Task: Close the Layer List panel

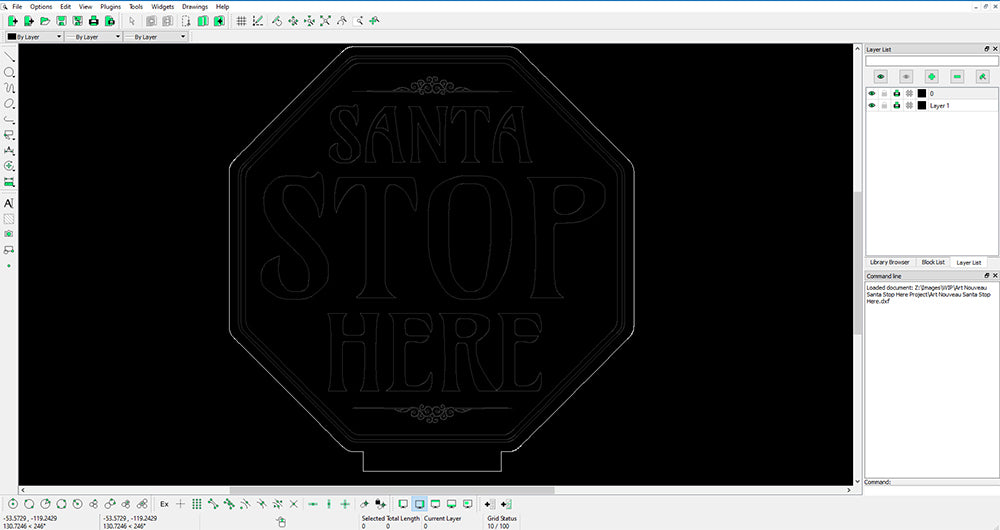Action: tap(995, 49)
